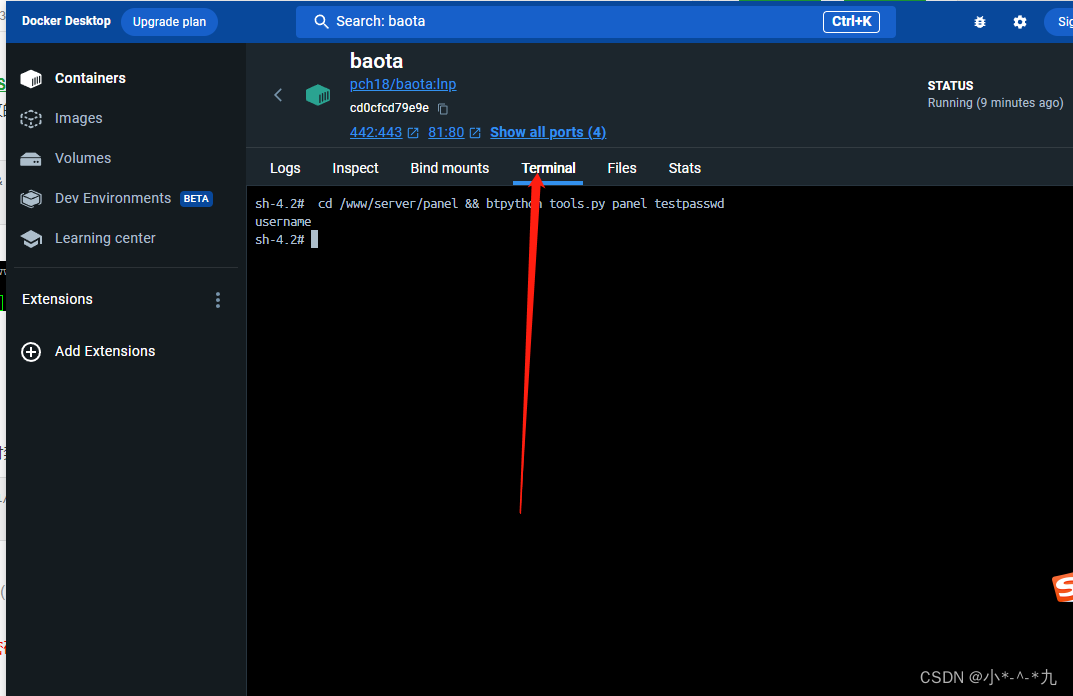Click the troubleshoot bug icon
Screen dimensions: 1073x696
tap(980, 22)
